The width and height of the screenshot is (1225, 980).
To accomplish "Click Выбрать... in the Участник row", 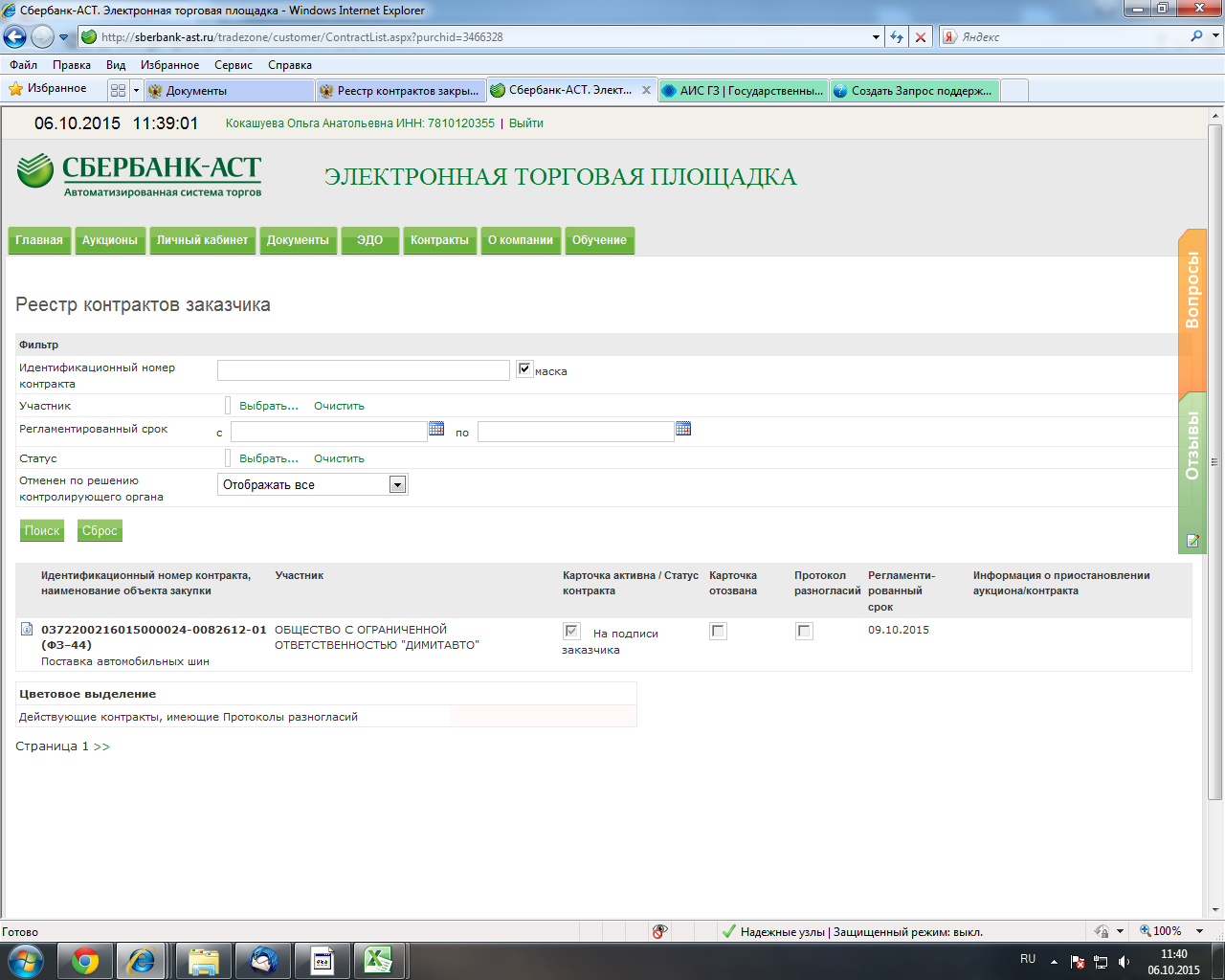I will 269,406.
